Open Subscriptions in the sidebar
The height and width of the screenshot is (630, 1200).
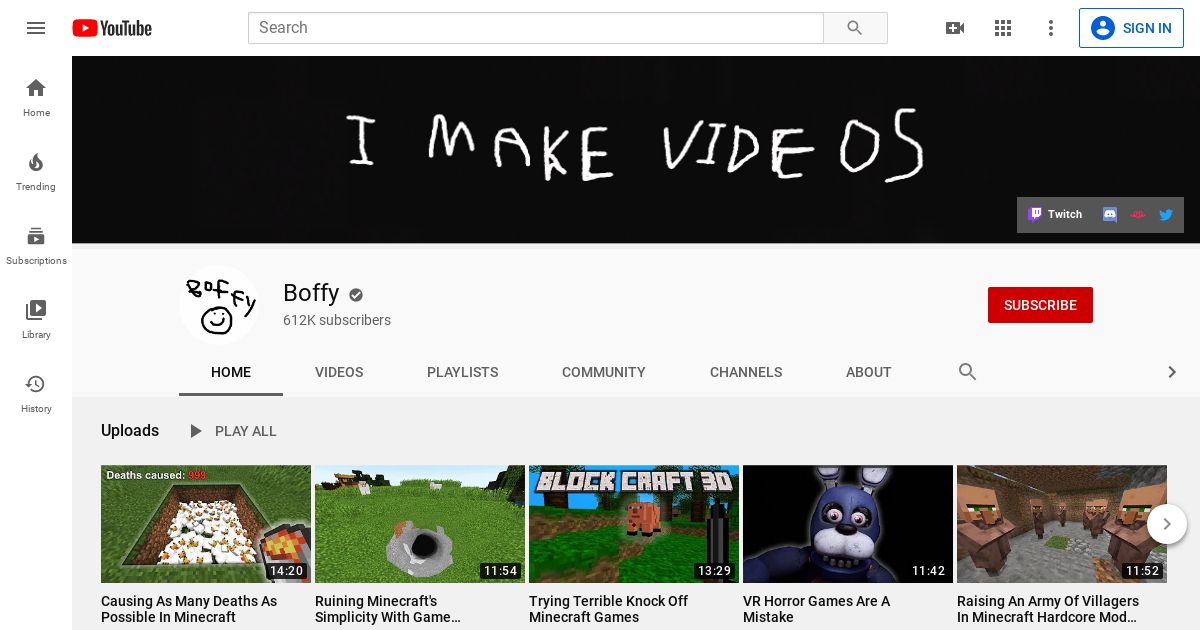coord(36,245)
